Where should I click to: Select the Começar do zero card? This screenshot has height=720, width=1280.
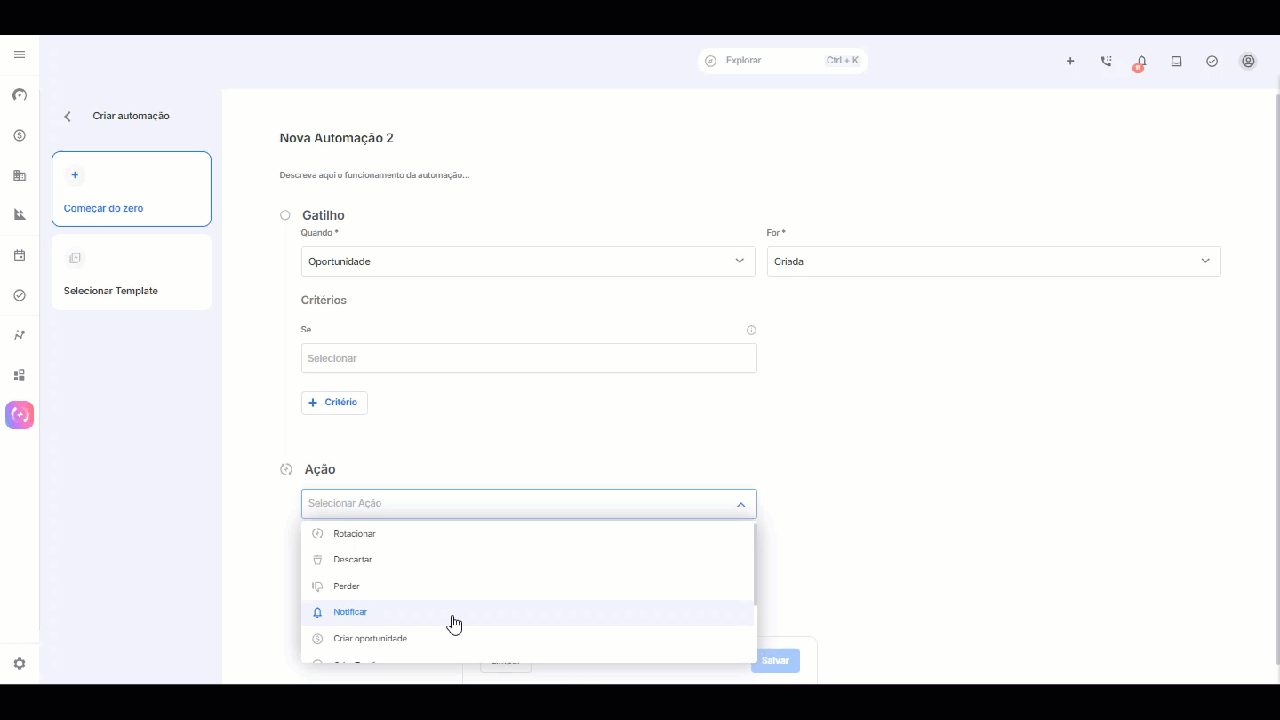[132, 189]
